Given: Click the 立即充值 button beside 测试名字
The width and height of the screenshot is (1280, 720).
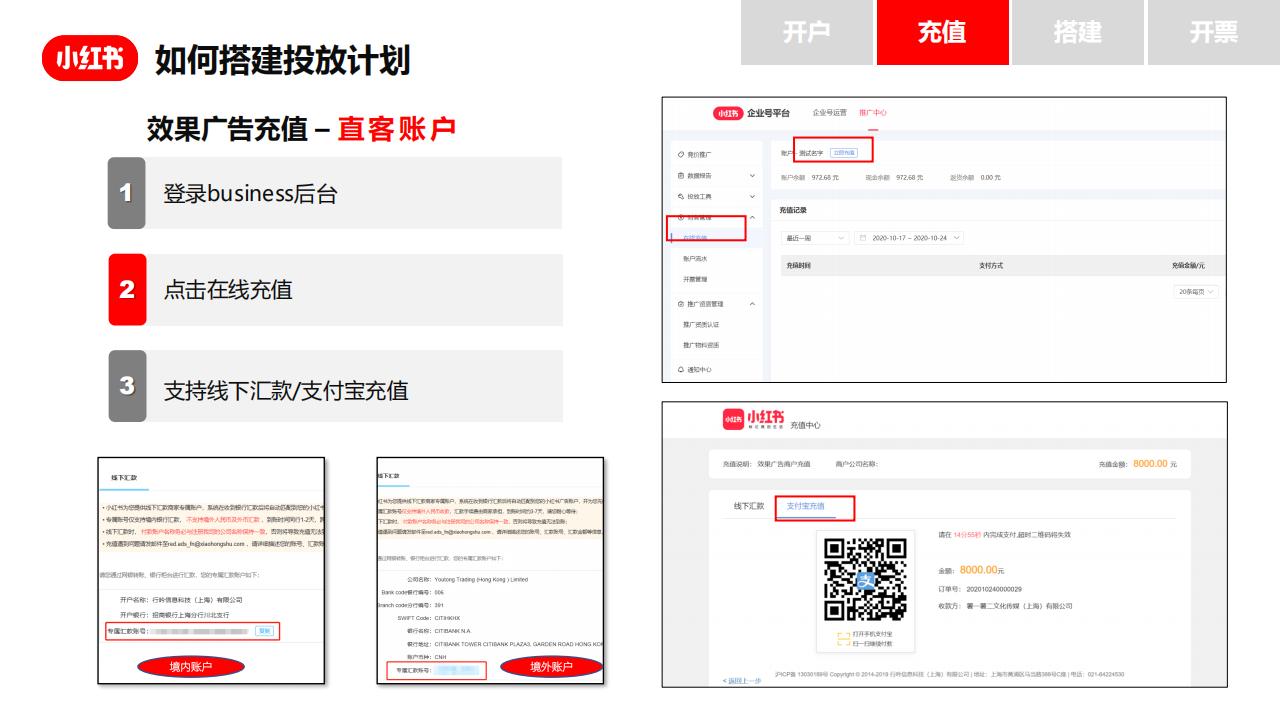Looking at the screenshot, I should tap(844, 152).
